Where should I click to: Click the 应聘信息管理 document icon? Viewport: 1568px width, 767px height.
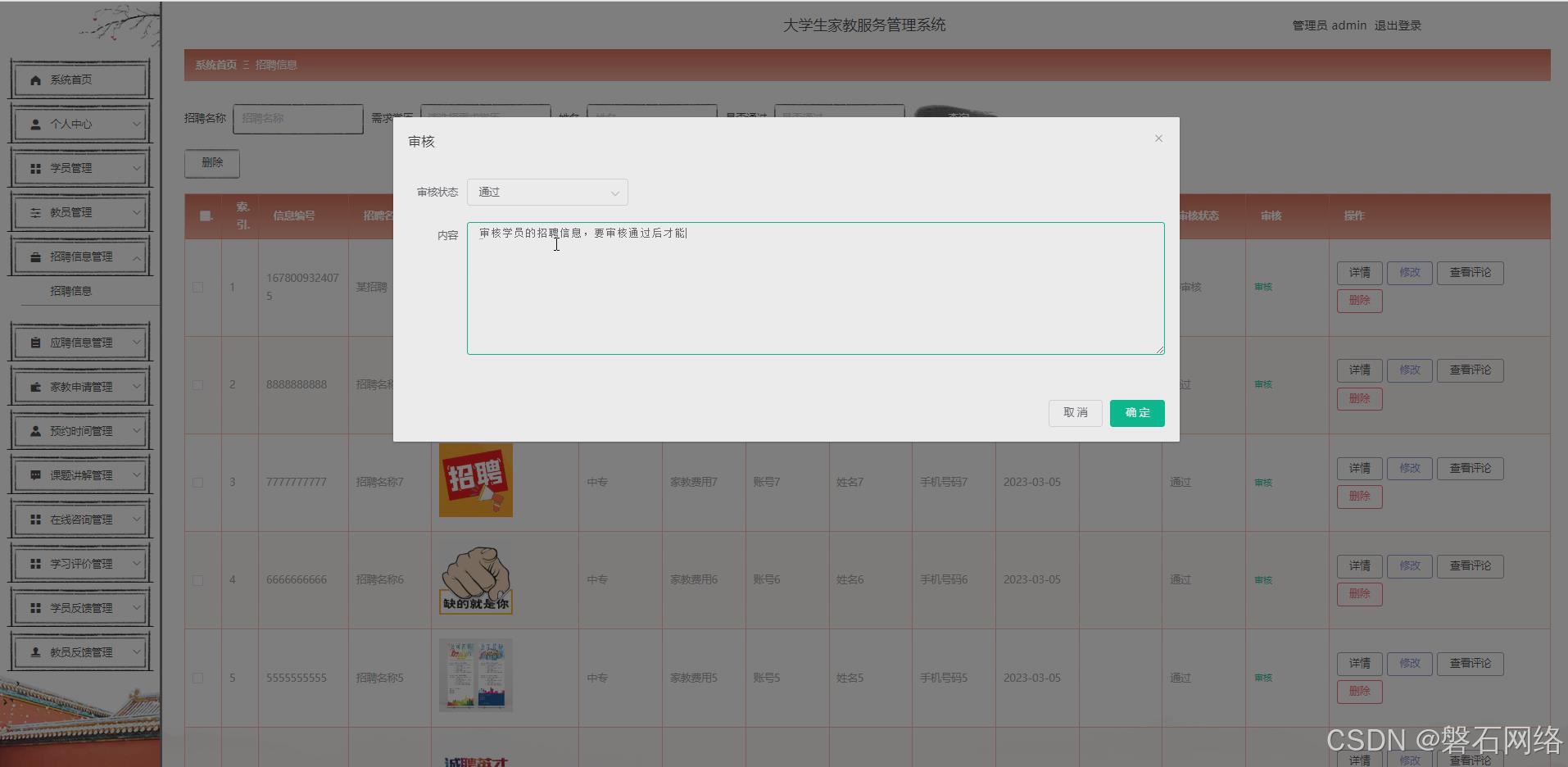(x=34, y=342)
